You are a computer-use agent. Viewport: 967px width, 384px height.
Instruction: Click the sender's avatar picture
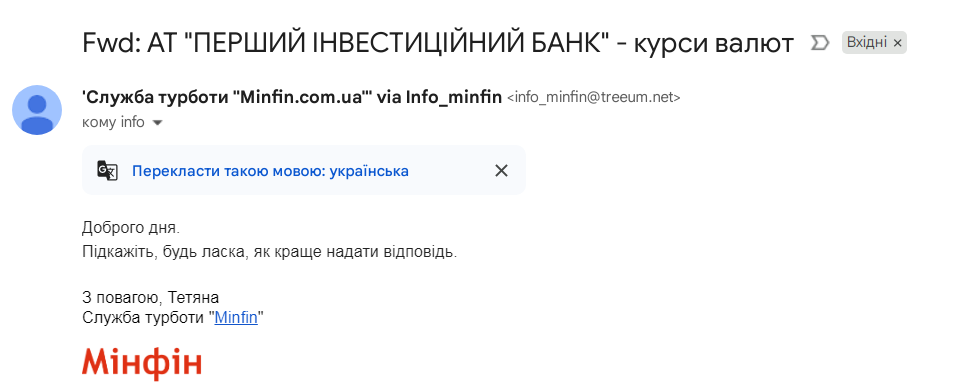(x=37, y=110)
